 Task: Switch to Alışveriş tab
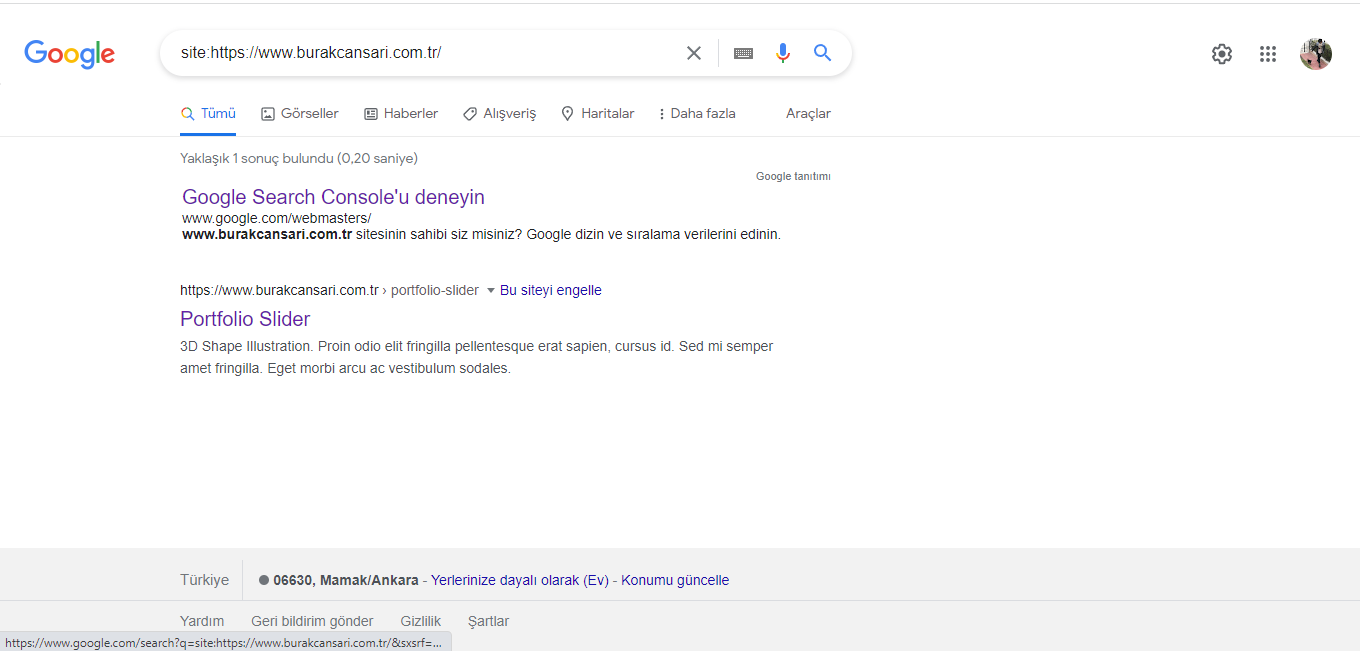click(x=499, y=114)
